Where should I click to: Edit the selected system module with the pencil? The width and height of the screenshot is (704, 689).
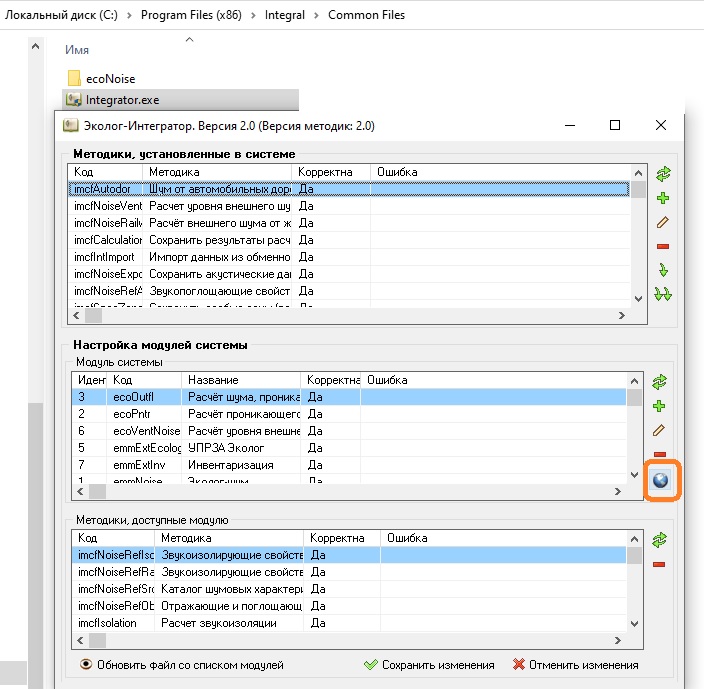point(660,430)
